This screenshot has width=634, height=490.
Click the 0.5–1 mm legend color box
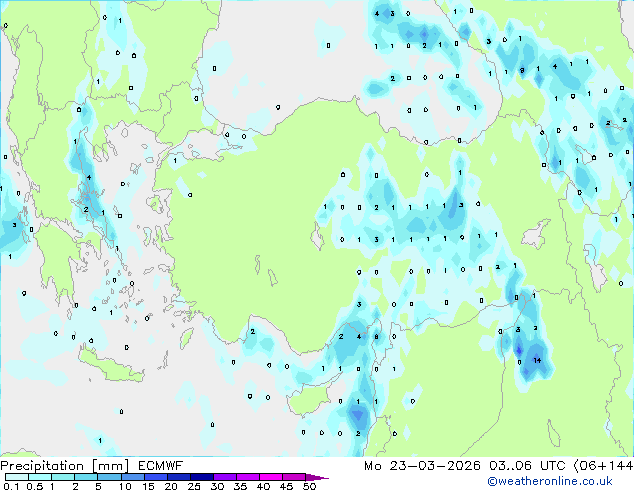(40, 477)
